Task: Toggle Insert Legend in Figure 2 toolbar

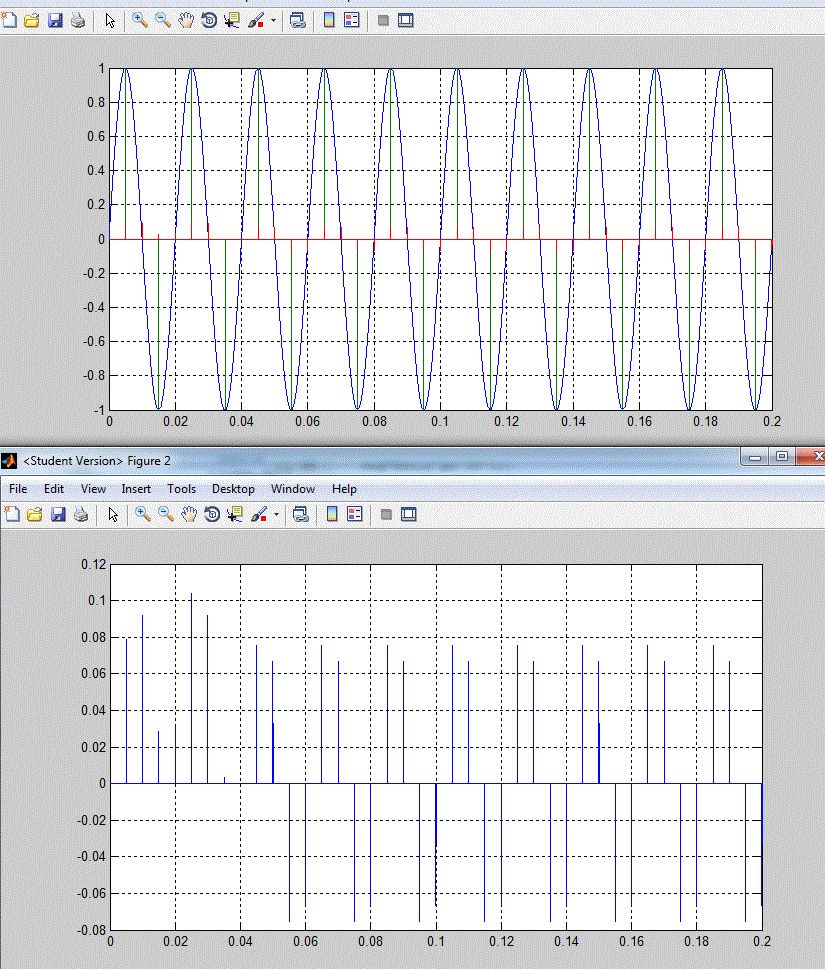Action: click(355, 514)
